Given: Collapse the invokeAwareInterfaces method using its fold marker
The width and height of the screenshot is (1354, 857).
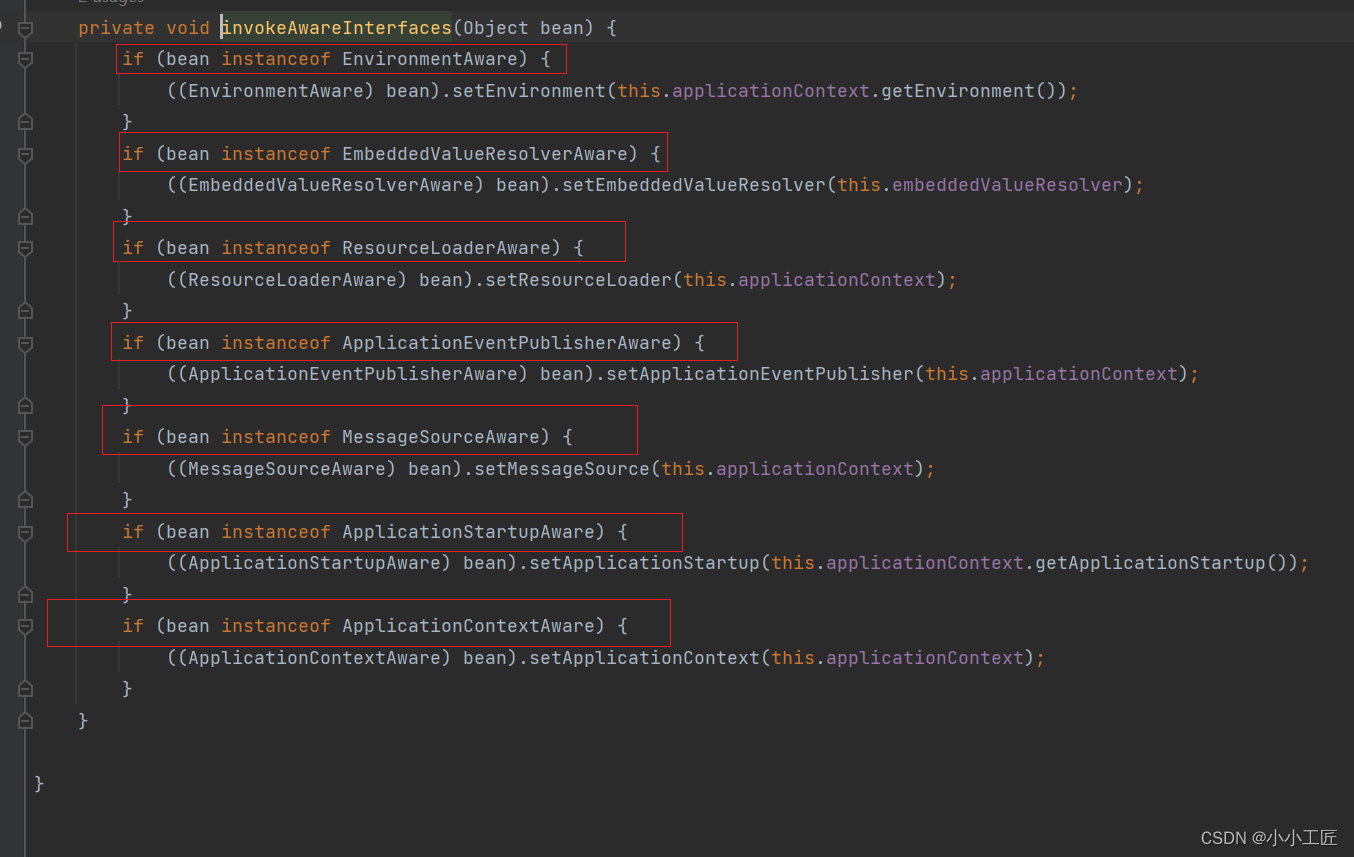Looking at the screenshot, I should tap(26, 29).
